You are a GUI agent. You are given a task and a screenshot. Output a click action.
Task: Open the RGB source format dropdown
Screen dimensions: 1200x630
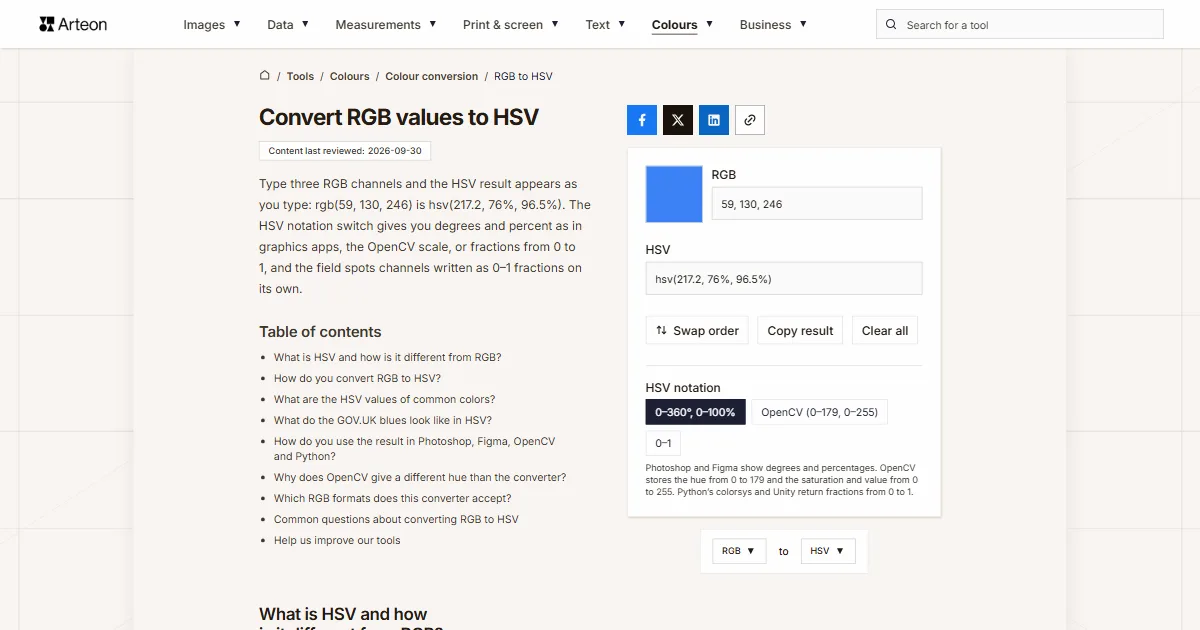tap(739, 551)
